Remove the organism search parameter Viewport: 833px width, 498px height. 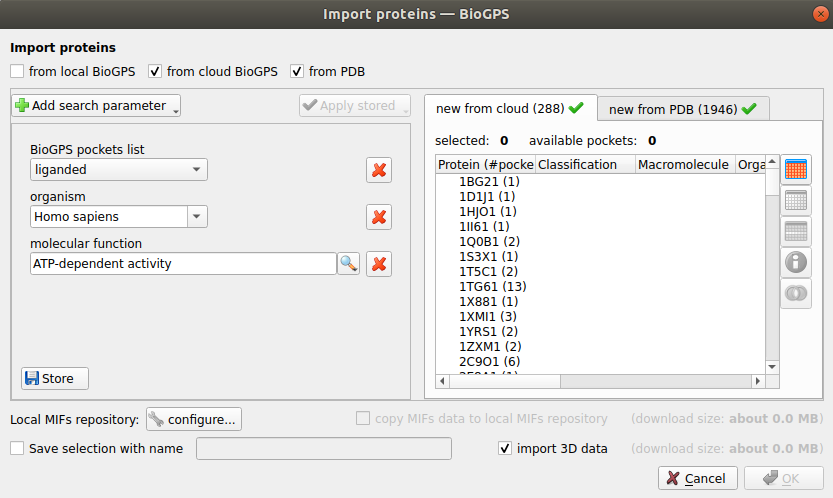(x=379, y=217)
